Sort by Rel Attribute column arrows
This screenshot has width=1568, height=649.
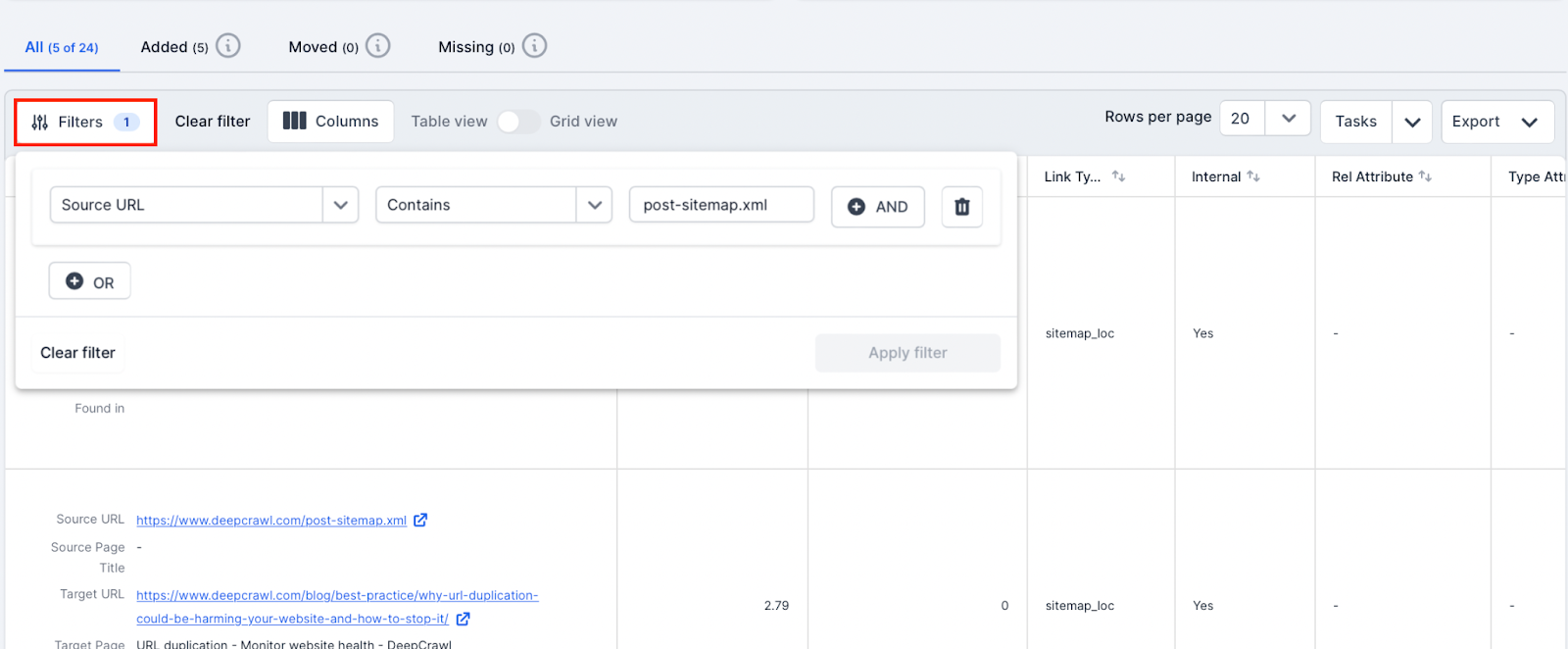click(x=1425, y=176)
